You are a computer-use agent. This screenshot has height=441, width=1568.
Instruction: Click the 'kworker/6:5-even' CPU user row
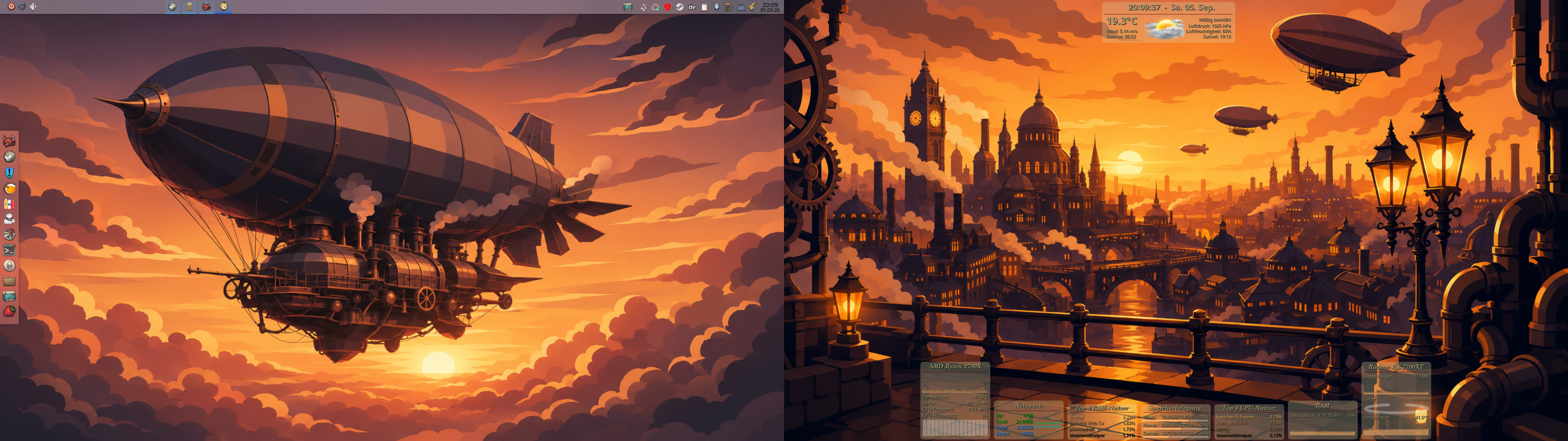coord(1249,417)
